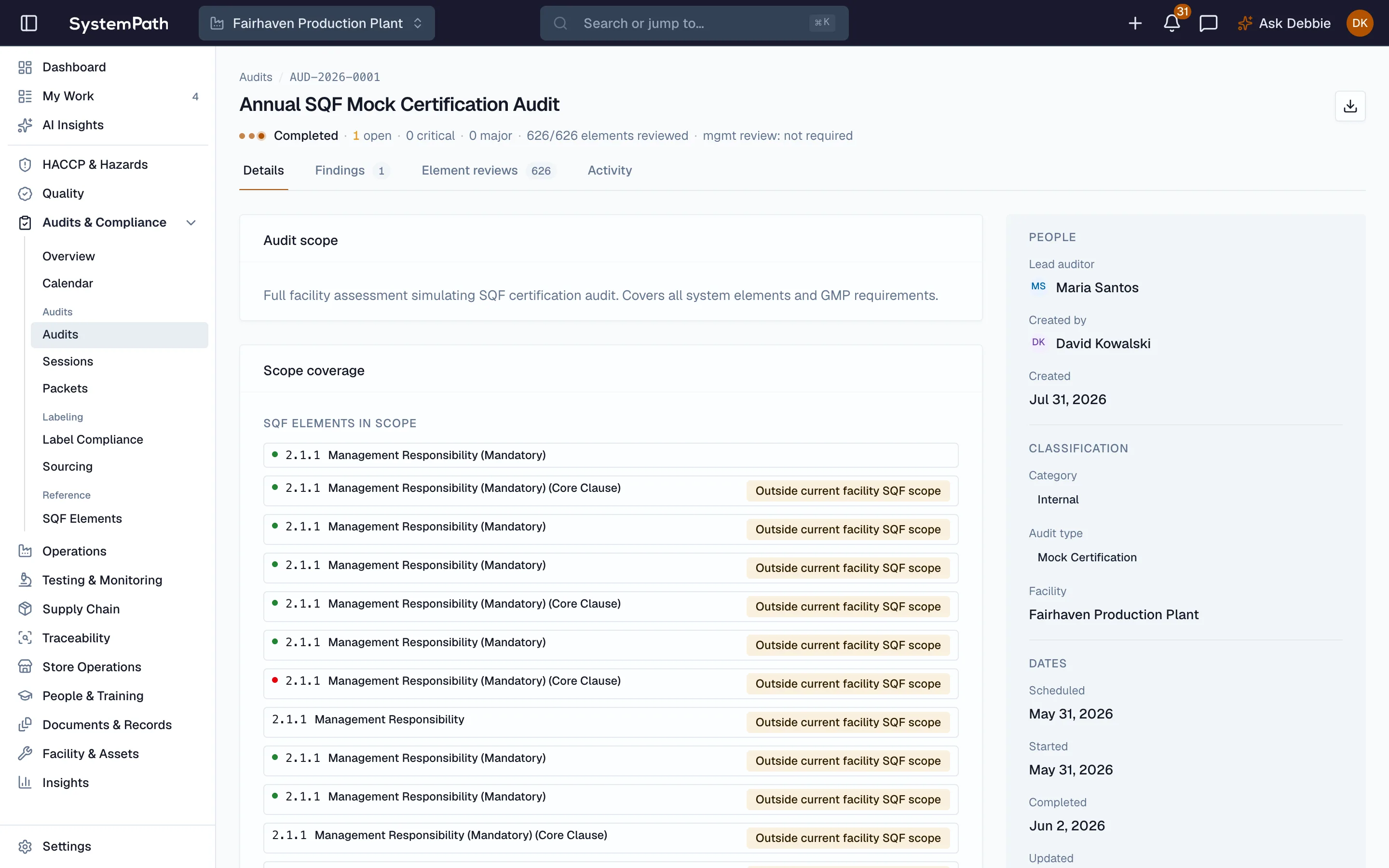This screenshot has height=868, width=1389.
Task: Click the Settings gear icon
Action: click(x=25, y=846)
